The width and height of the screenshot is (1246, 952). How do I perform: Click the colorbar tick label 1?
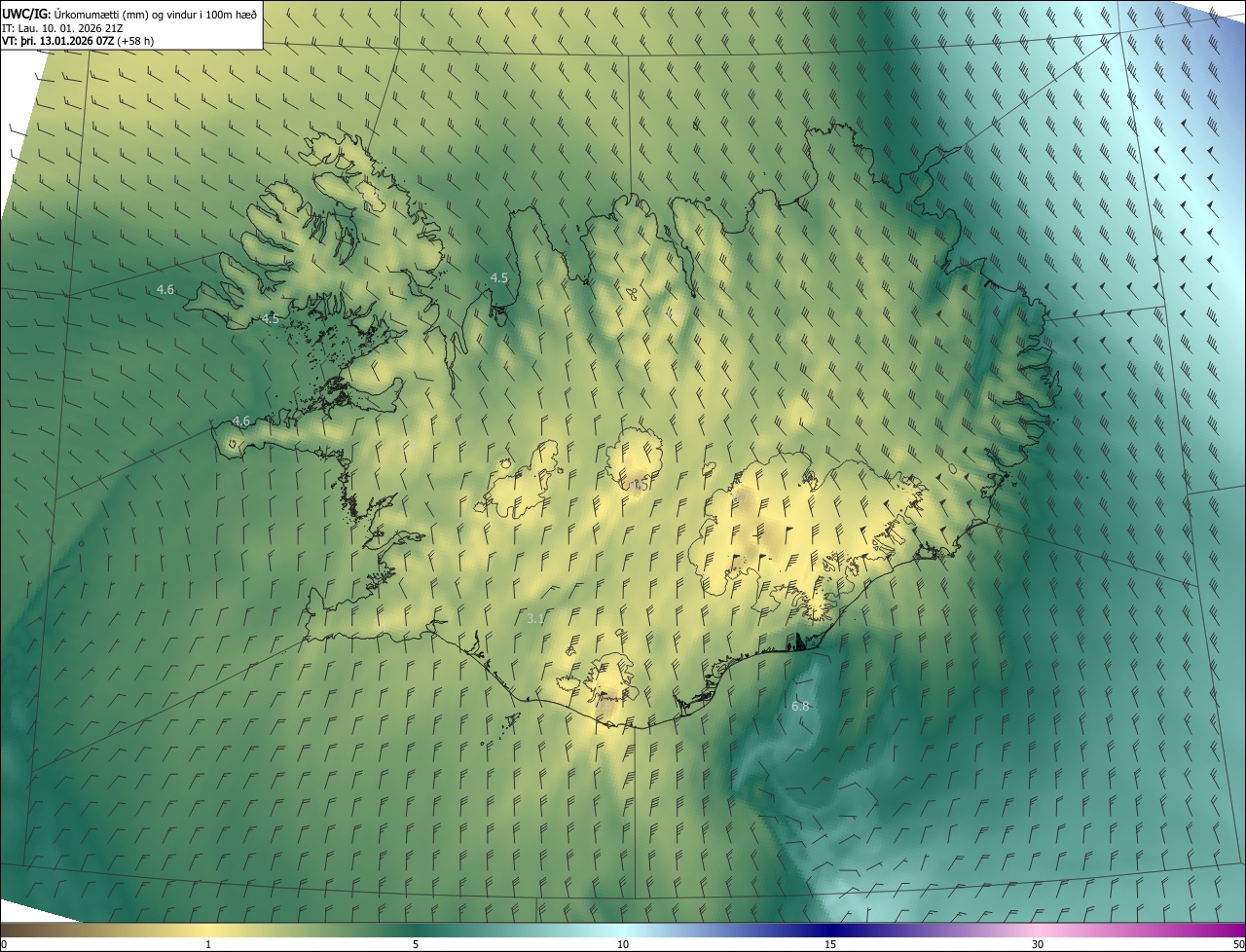tap(208, 945)
